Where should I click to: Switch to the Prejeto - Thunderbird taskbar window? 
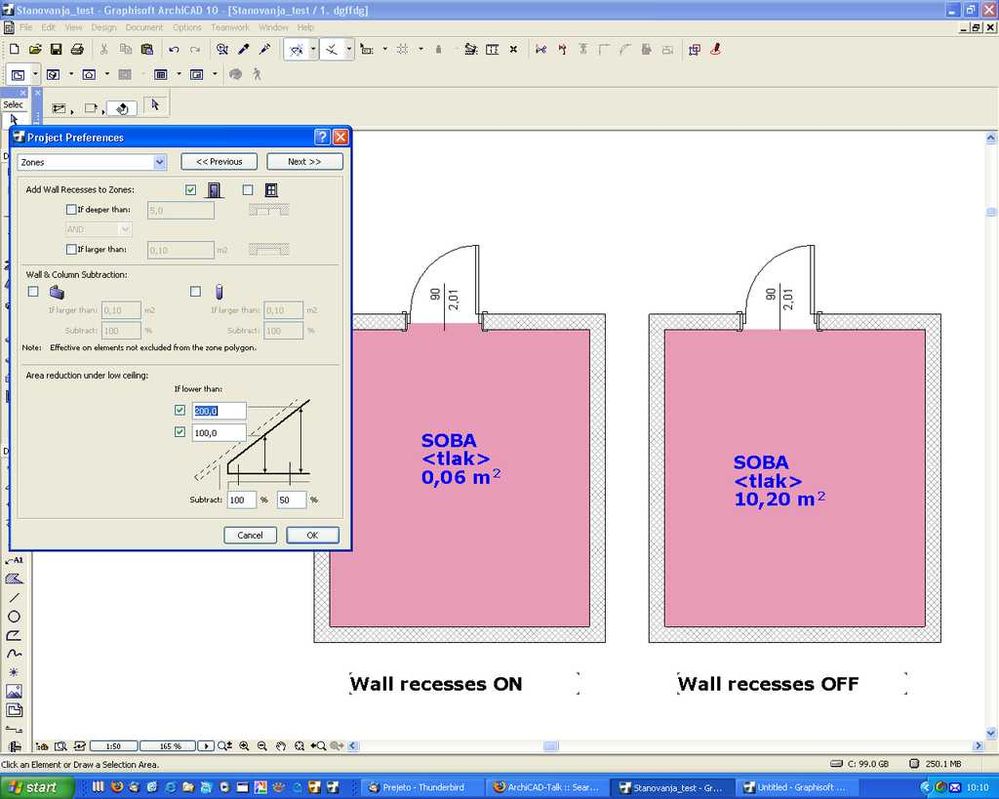[x=420, y=788]
